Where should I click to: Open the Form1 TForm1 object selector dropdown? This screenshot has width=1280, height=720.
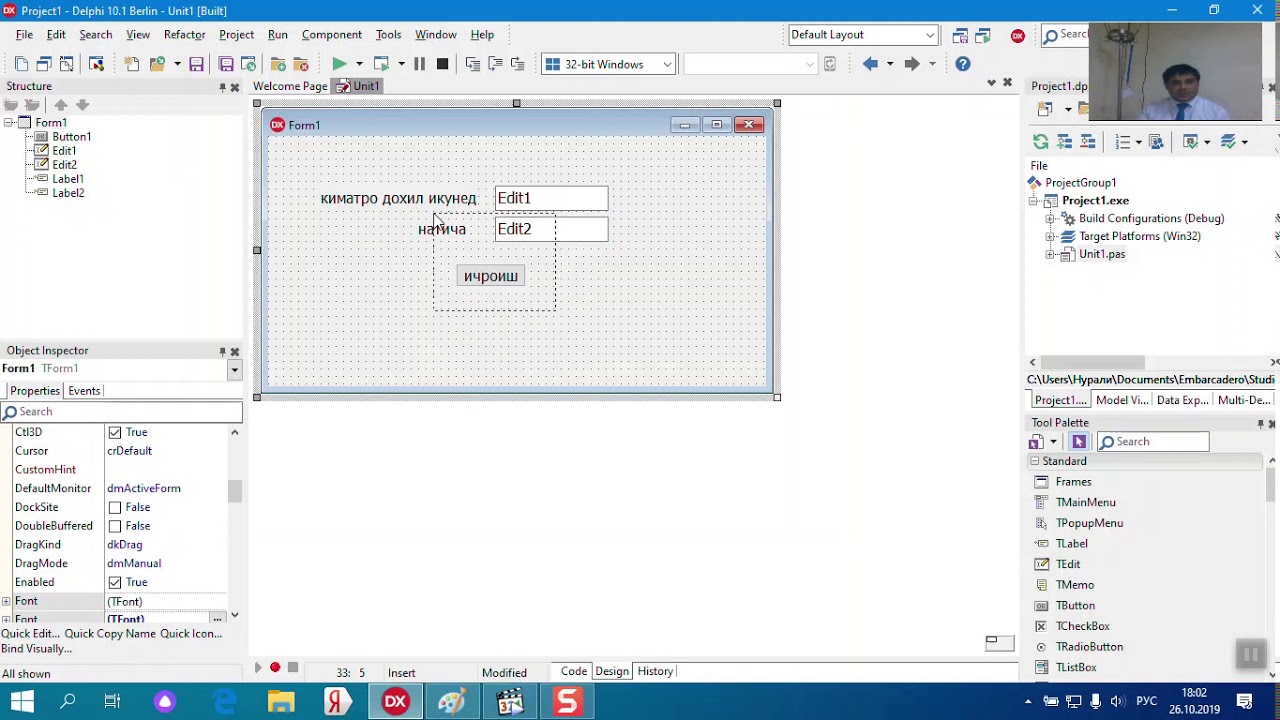point(234,369)
